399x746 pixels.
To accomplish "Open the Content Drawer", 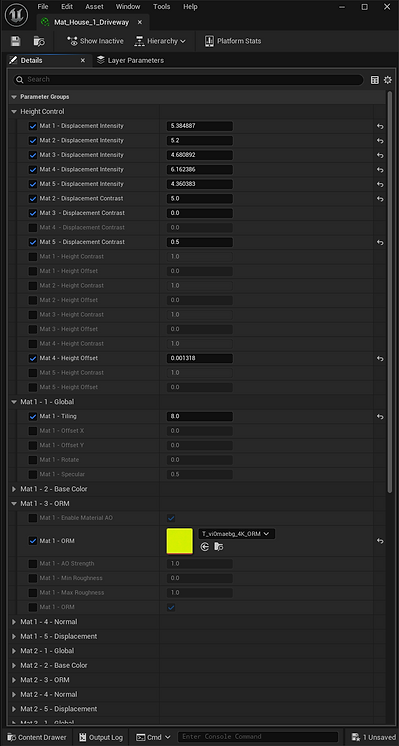I will pyautogui.click(x=37, y=737).
